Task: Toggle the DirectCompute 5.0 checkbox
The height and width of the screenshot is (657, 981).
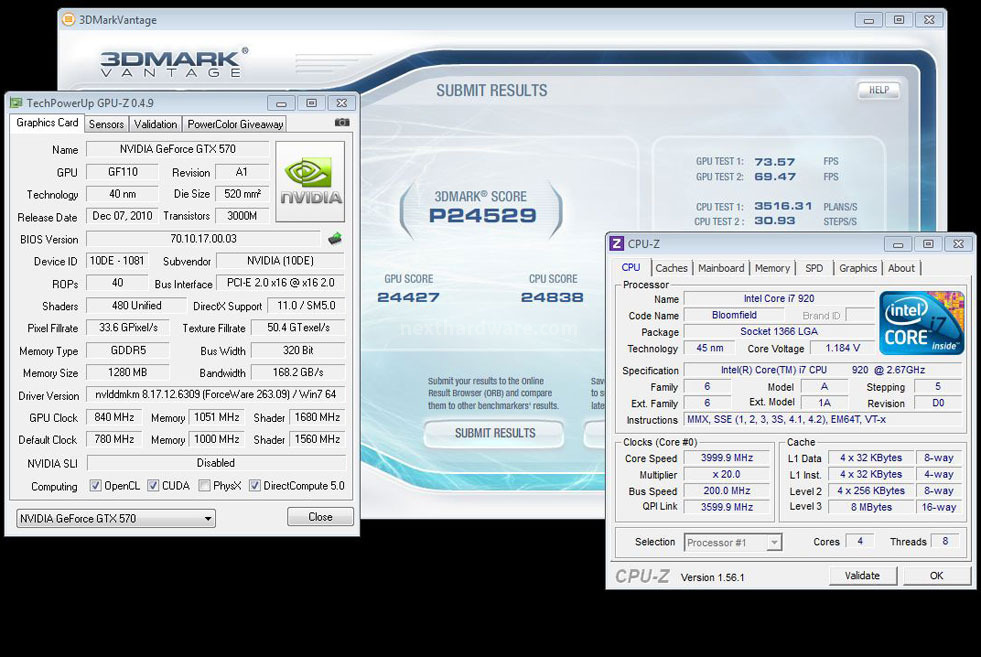Action: point(255,486)
